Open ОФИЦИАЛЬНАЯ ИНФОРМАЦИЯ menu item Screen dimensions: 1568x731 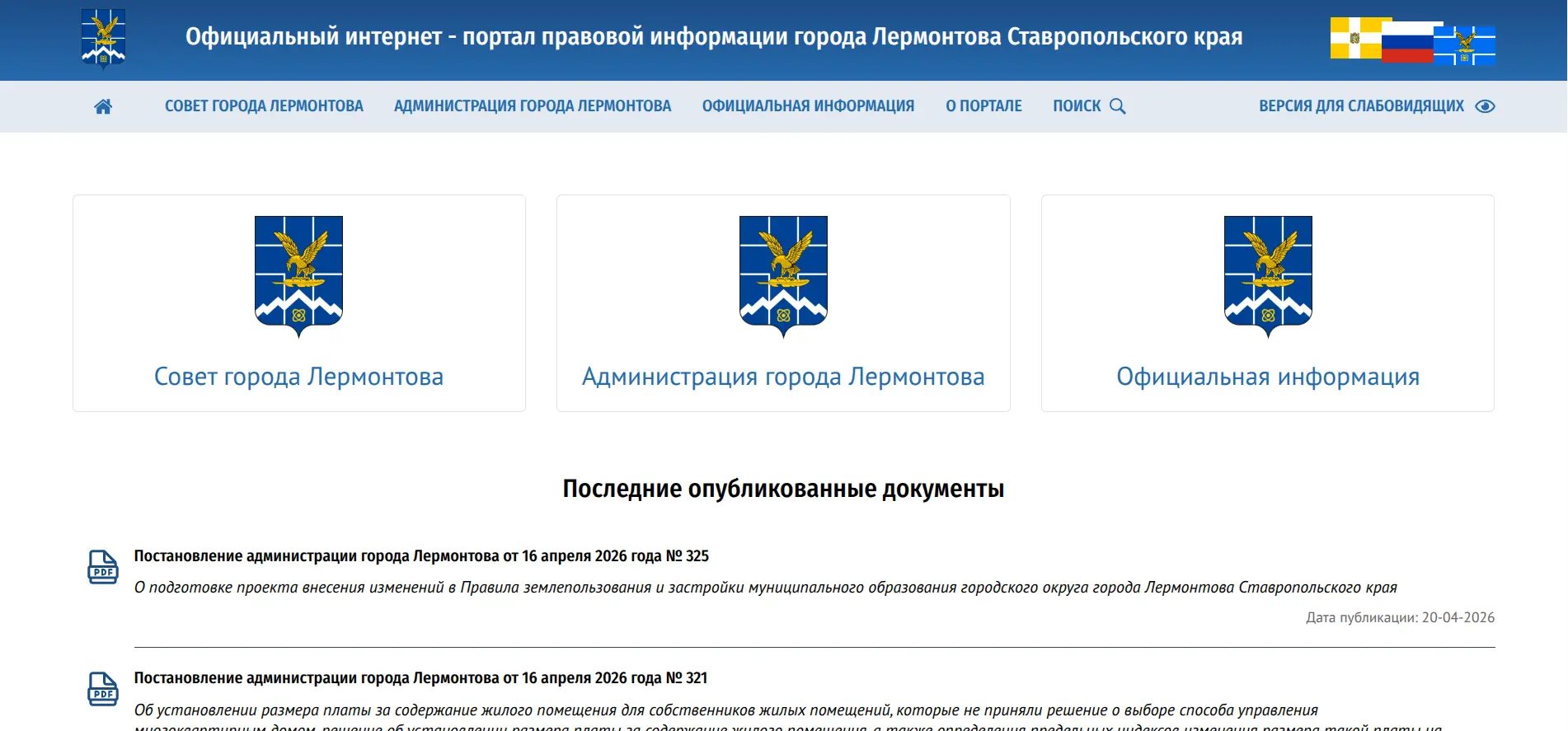(x=808, y=106)
